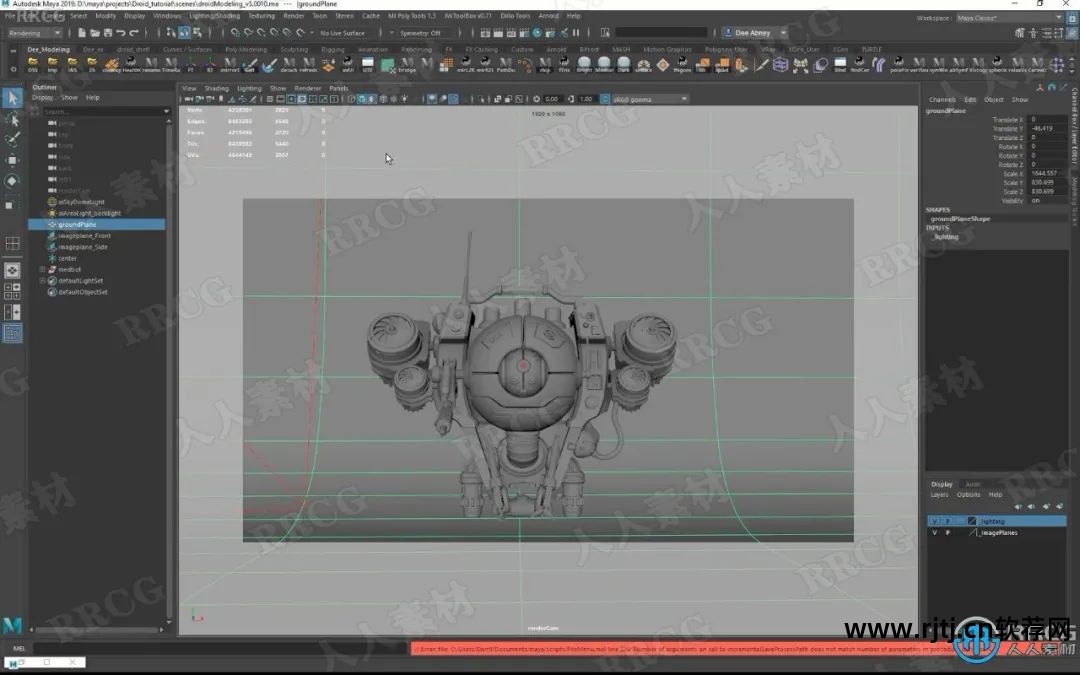This screenshot has width=1080, height=675.
Task: Toggle visibility V on the imagePlanes layer
Action: point(934,533)
